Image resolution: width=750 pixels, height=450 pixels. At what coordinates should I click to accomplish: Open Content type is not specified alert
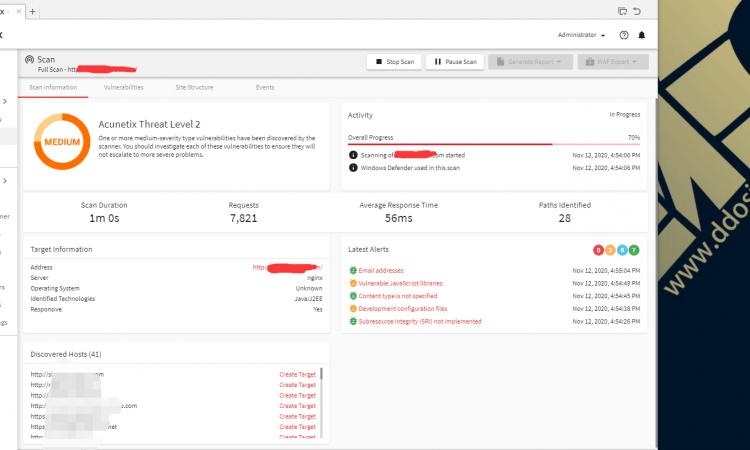398,296
